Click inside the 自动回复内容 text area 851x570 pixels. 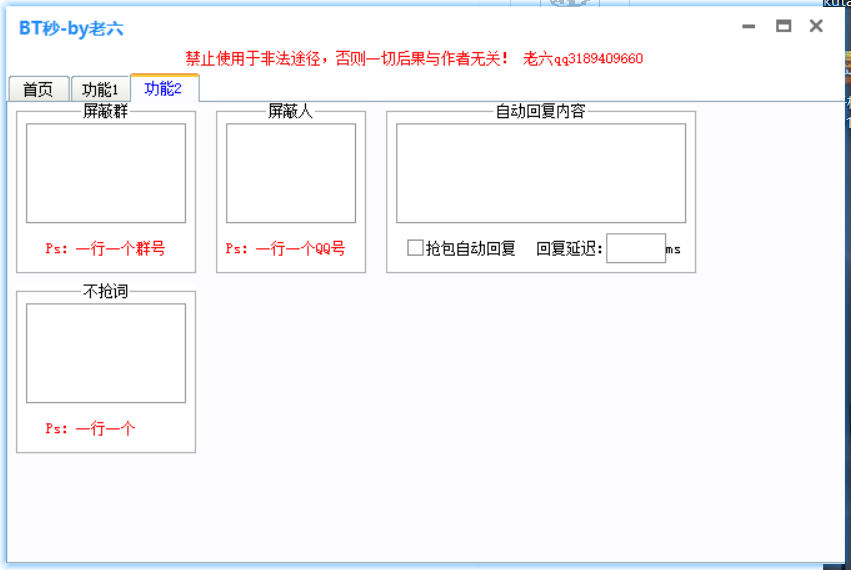540,172
